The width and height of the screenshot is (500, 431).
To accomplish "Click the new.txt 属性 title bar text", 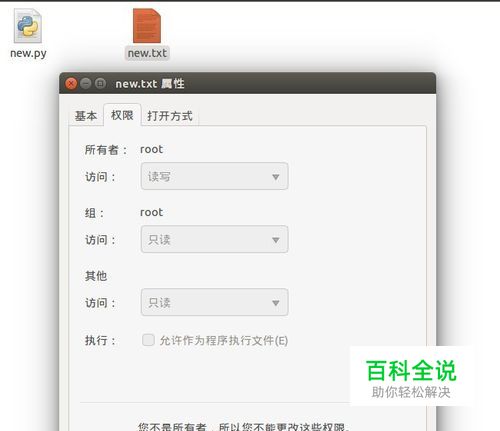I will [150, 84].
